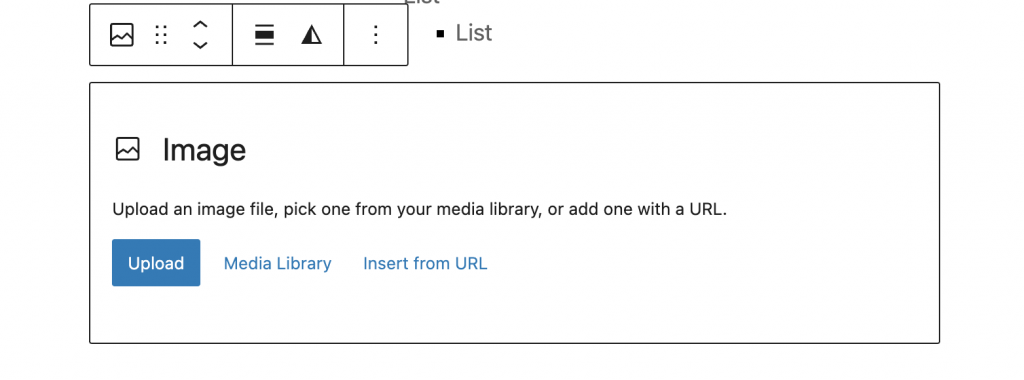Apply a duotone filter using the triangle icon
1024x380 pixels.
point(312,35)
